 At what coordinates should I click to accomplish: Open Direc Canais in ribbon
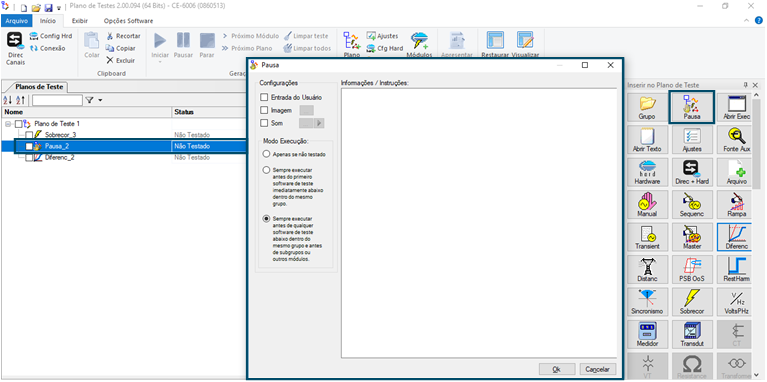[15, 48]
